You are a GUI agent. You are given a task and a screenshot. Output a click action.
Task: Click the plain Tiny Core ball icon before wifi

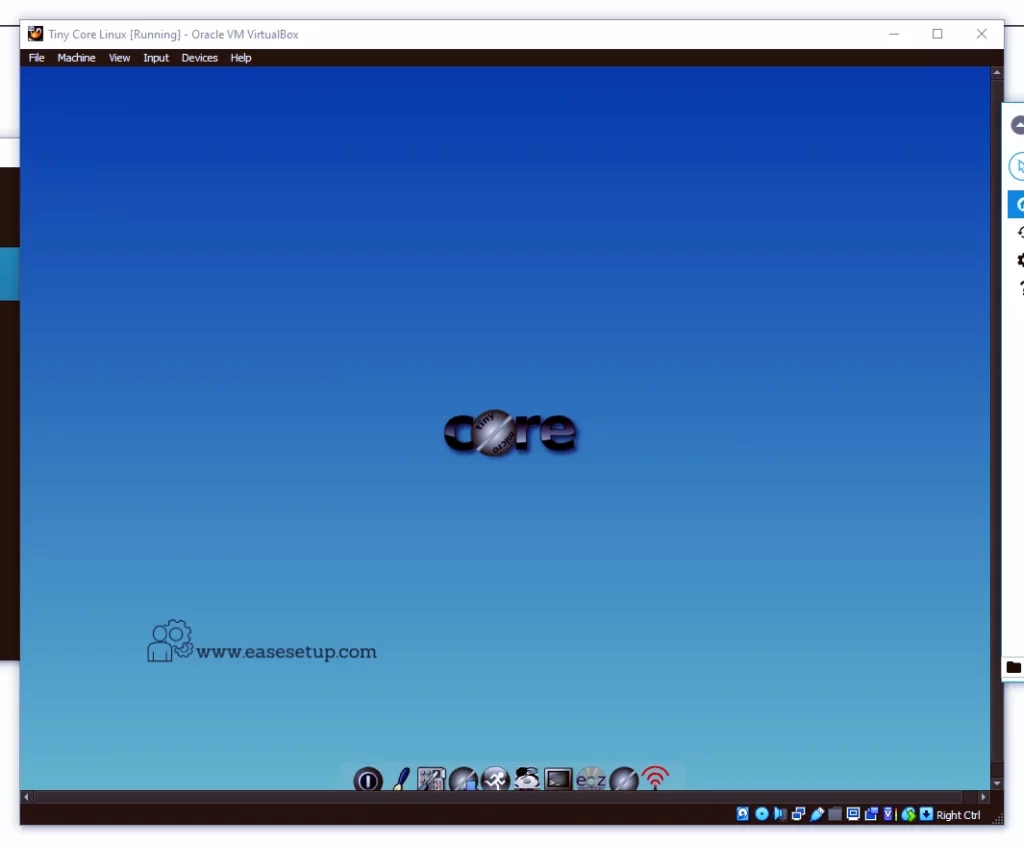coord(623,779)
